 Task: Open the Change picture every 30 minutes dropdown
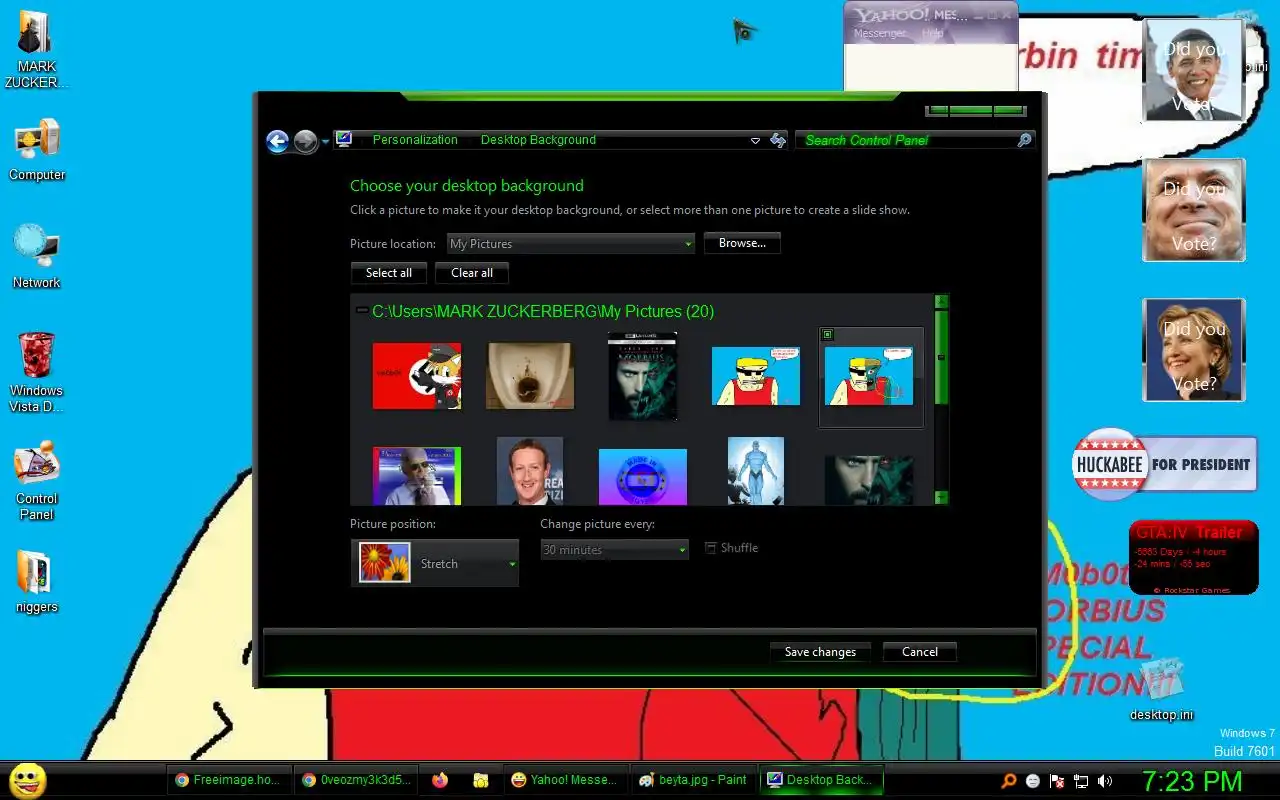tap(614, 550)
